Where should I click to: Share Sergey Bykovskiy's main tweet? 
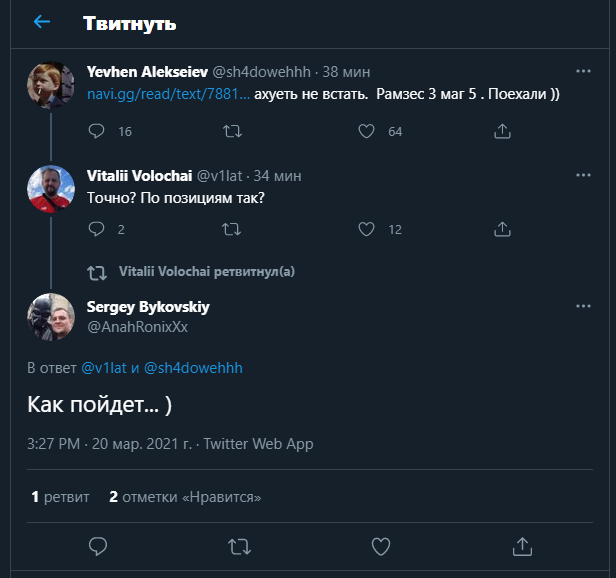click(521, 546)
